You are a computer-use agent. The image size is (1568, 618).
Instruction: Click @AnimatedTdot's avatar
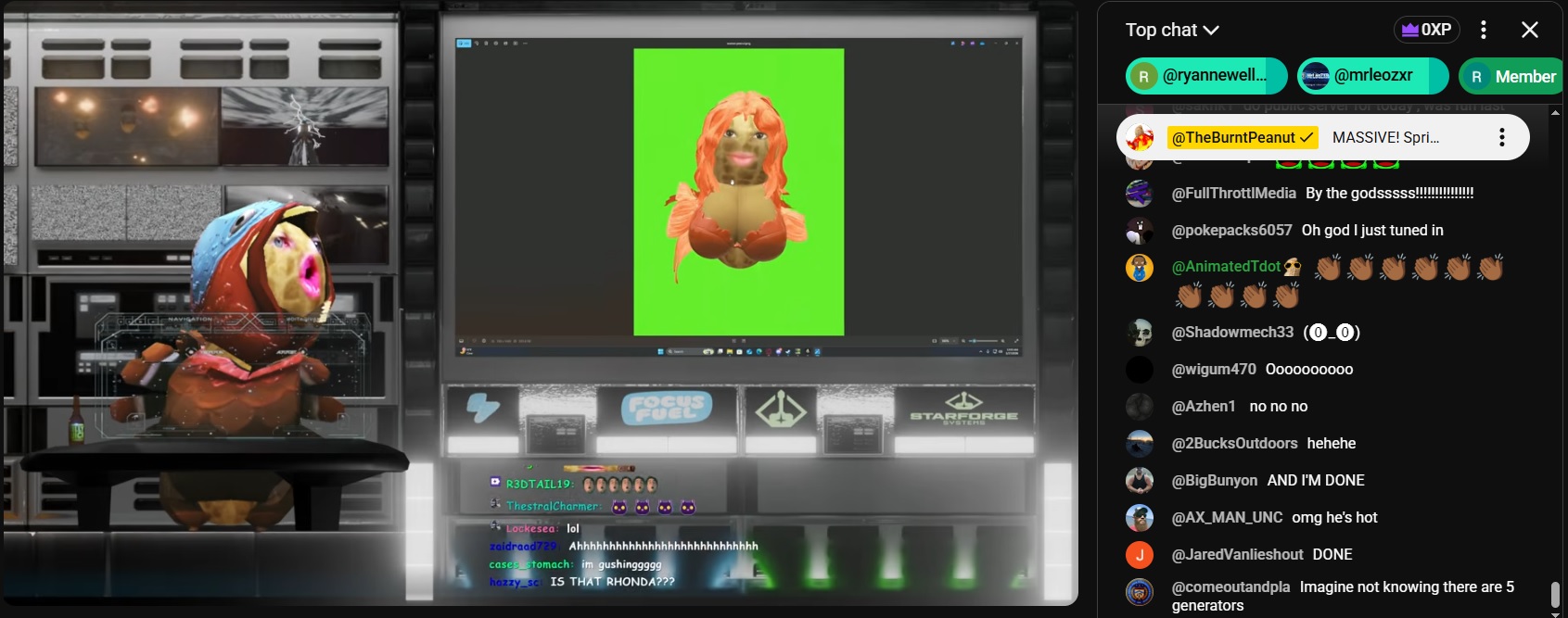1140,268
